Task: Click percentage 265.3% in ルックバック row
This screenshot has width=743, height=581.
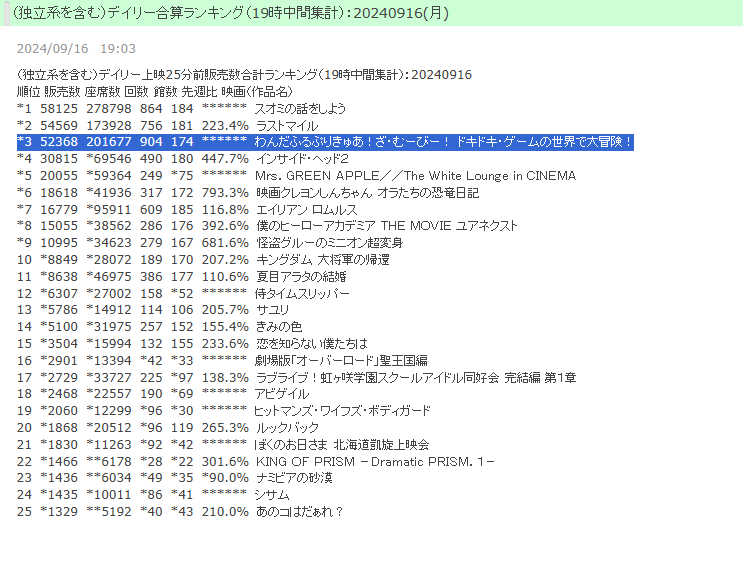Action: pos(225,428)
